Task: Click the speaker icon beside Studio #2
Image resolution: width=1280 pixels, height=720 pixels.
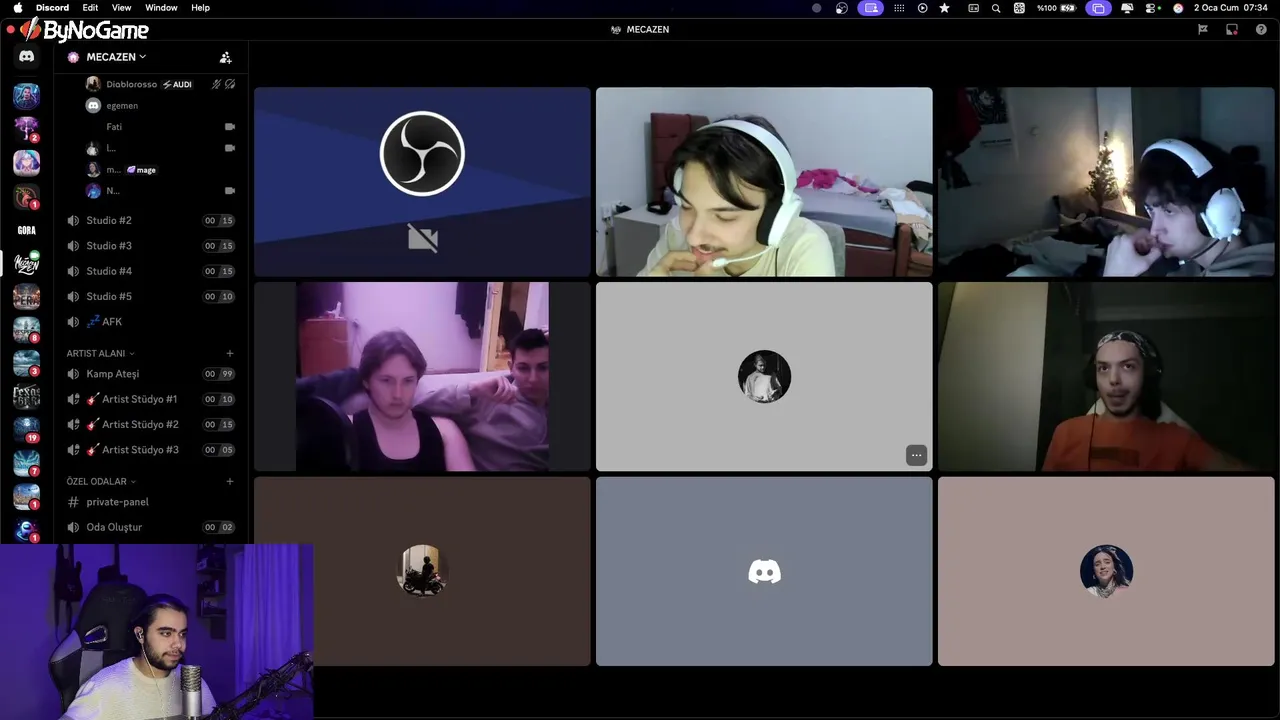Action: (73, 220)
